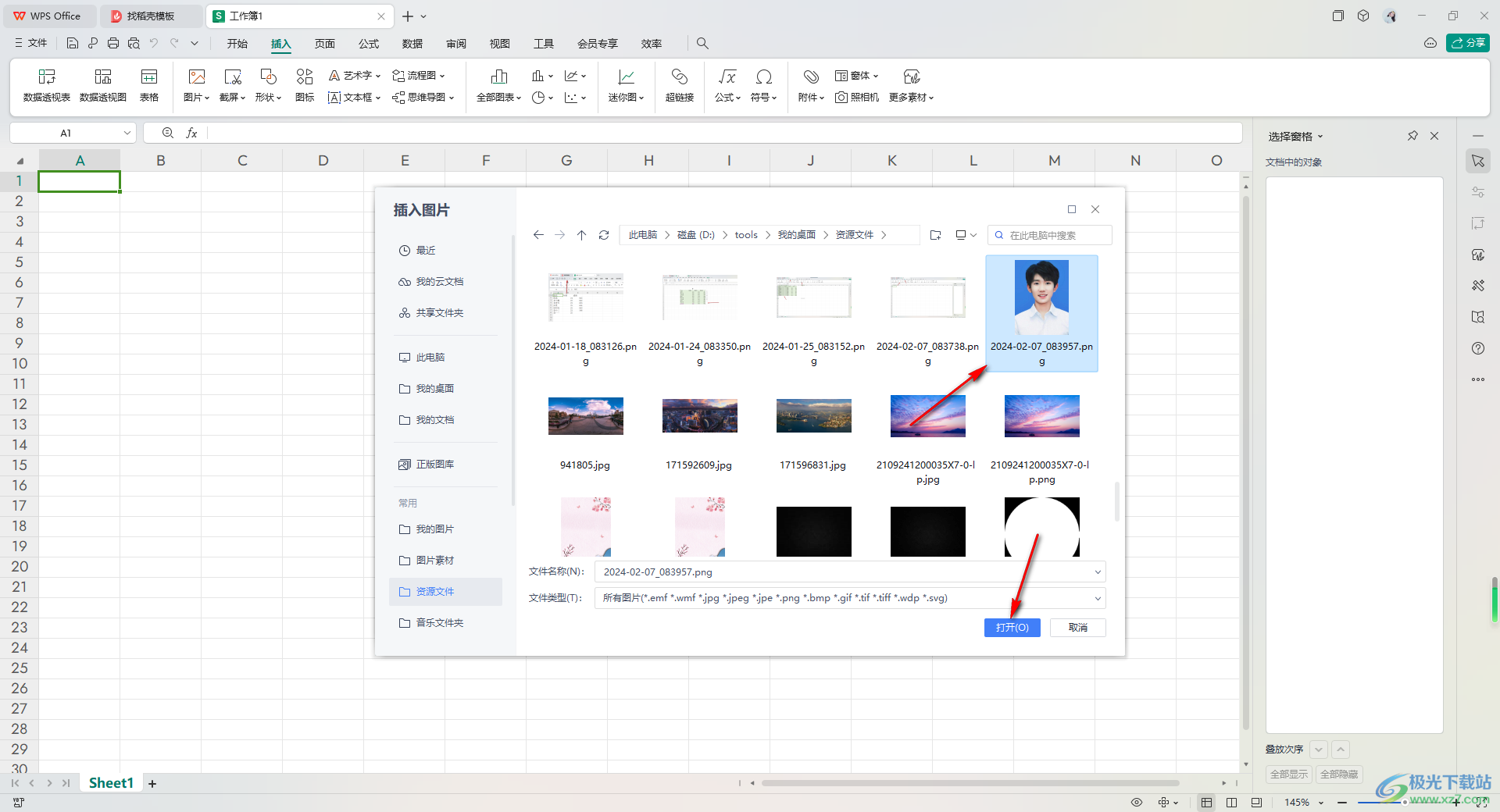Open the file type filter dropdown
The width and height of the screenshot is (1500, 812).
(x=1098, y=599)
